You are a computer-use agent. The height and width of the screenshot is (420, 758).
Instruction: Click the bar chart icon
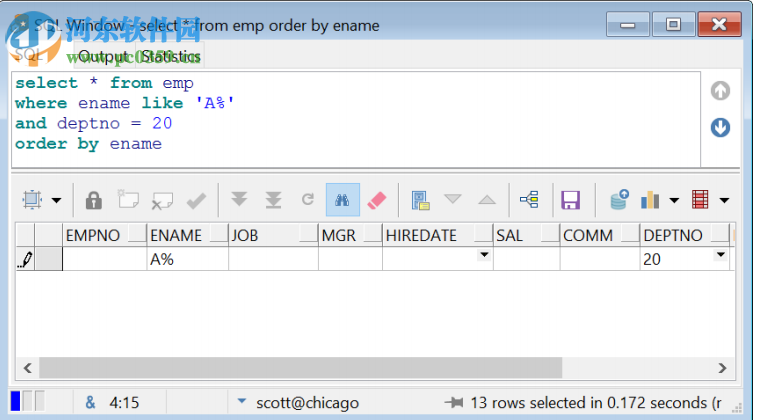[x=650, y=200]
